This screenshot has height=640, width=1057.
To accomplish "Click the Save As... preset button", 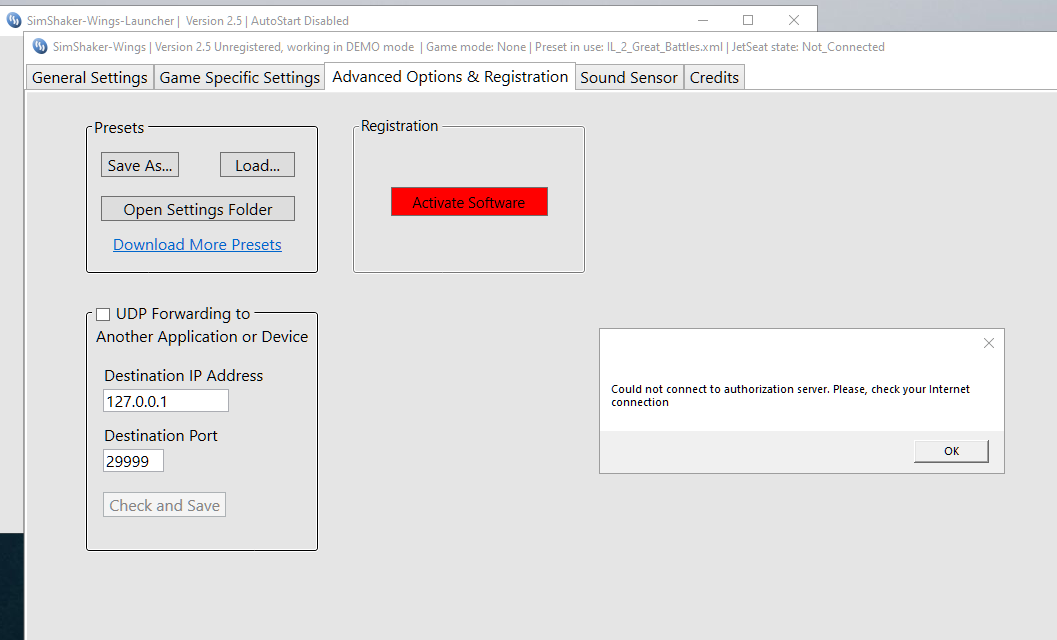I will tap(140, 165).
